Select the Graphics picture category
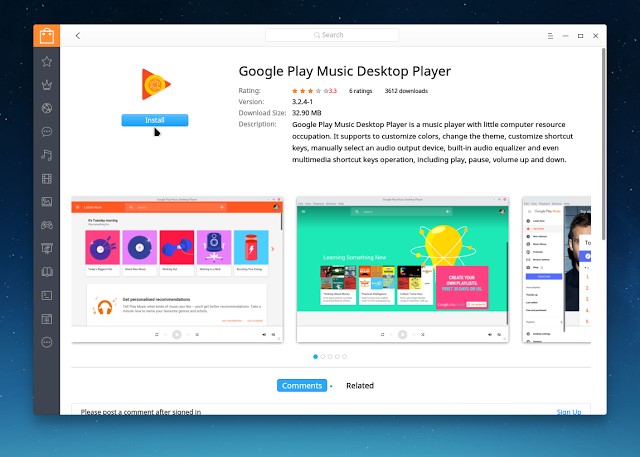 pos(46,201)
